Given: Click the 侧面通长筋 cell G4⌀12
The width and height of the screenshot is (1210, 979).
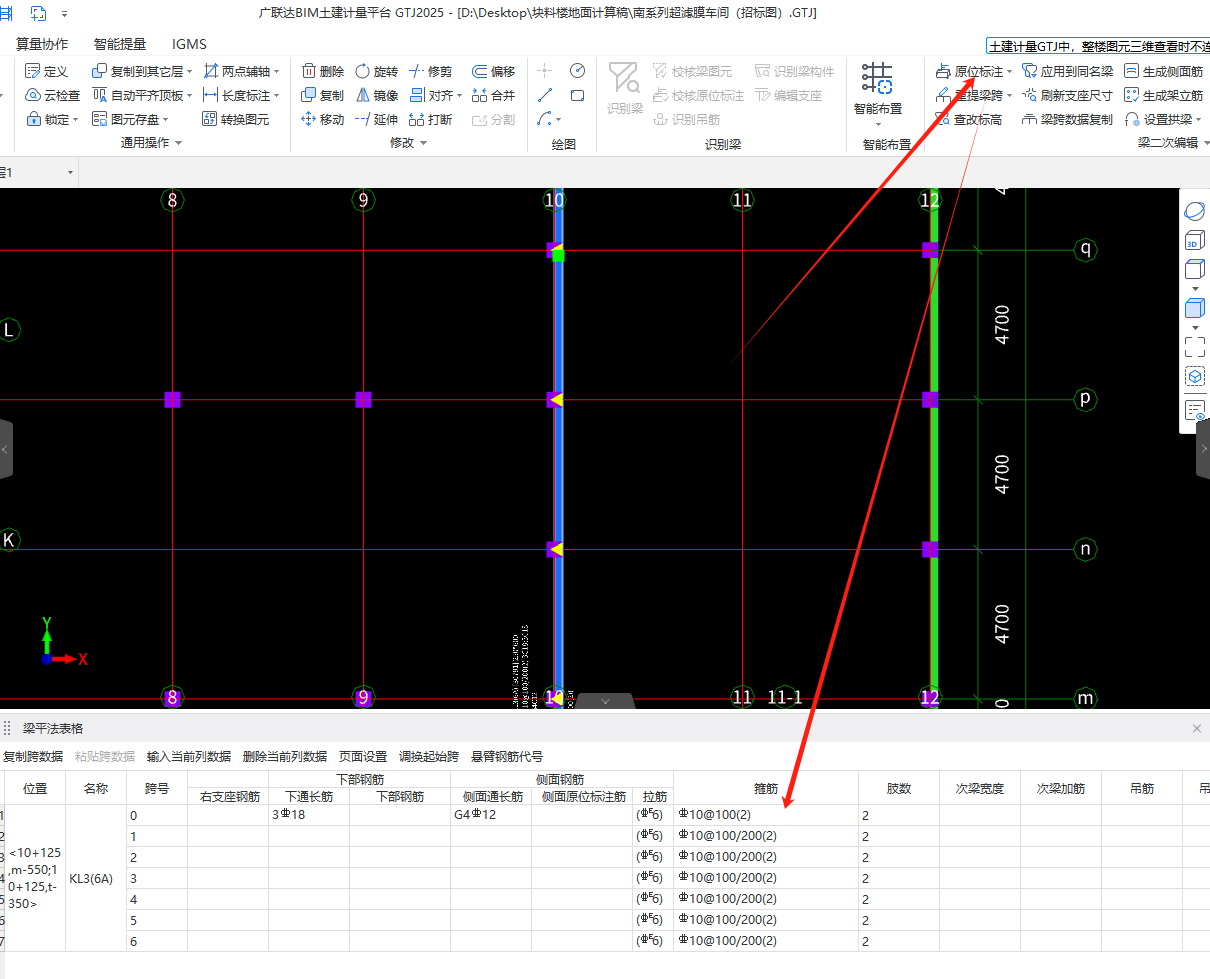Looking at the screenshot, I should (491, 815).
